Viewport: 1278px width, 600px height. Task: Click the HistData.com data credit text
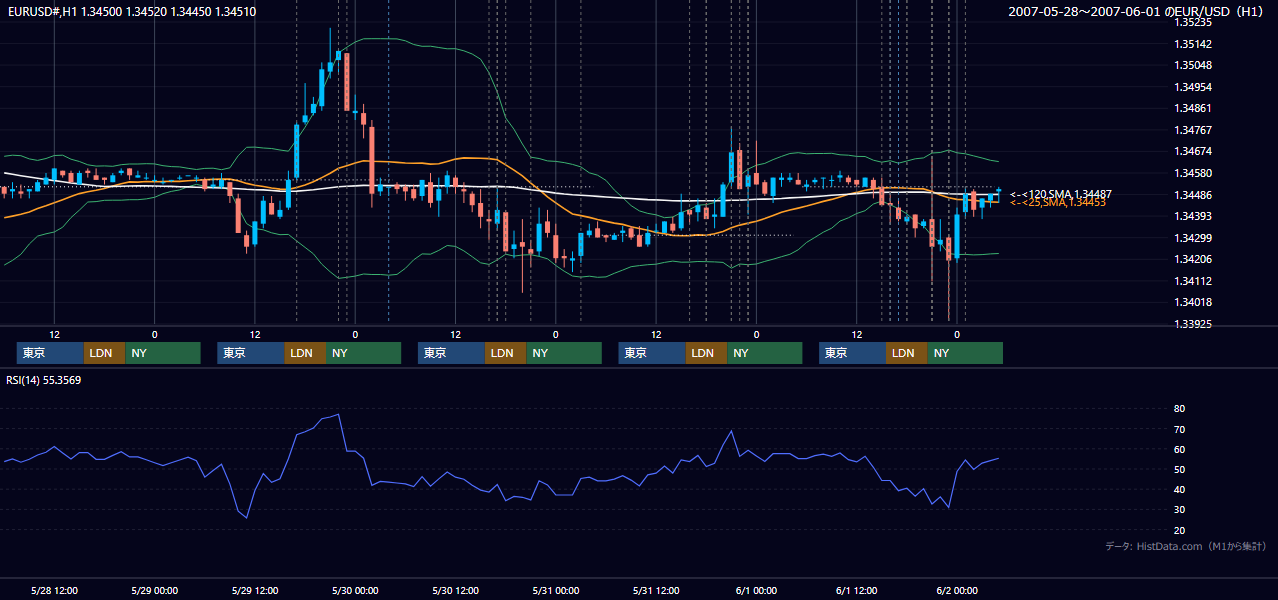(x=1186, y=546)
